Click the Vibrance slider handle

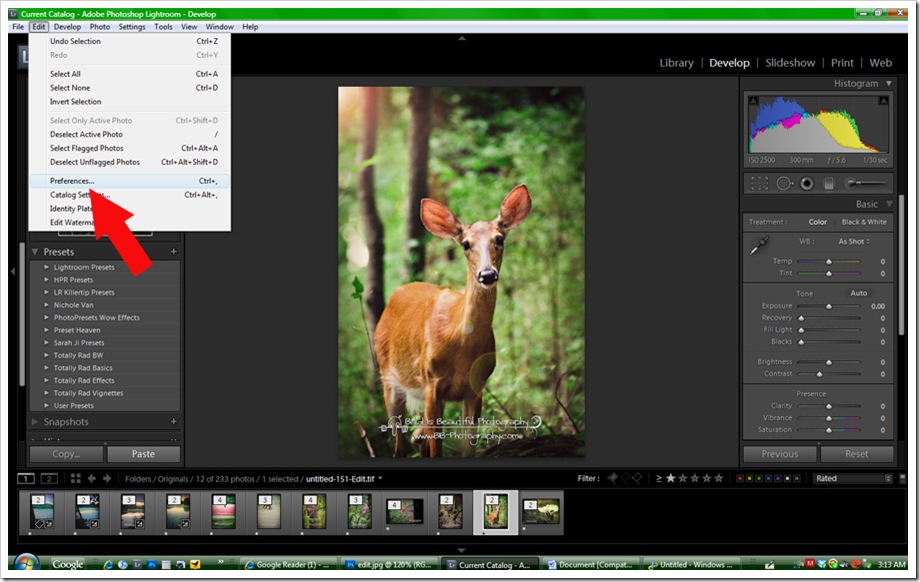828,418
